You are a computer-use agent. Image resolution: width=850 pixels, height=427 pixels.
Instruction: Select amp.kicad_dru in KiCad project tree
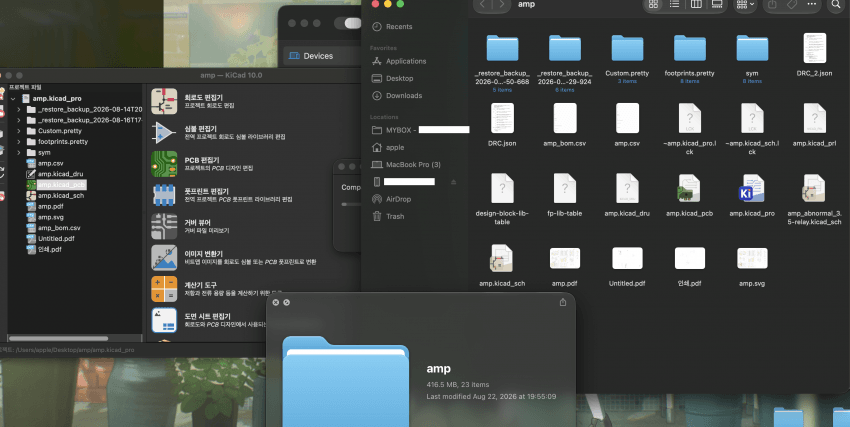click(x=60, y=174)
